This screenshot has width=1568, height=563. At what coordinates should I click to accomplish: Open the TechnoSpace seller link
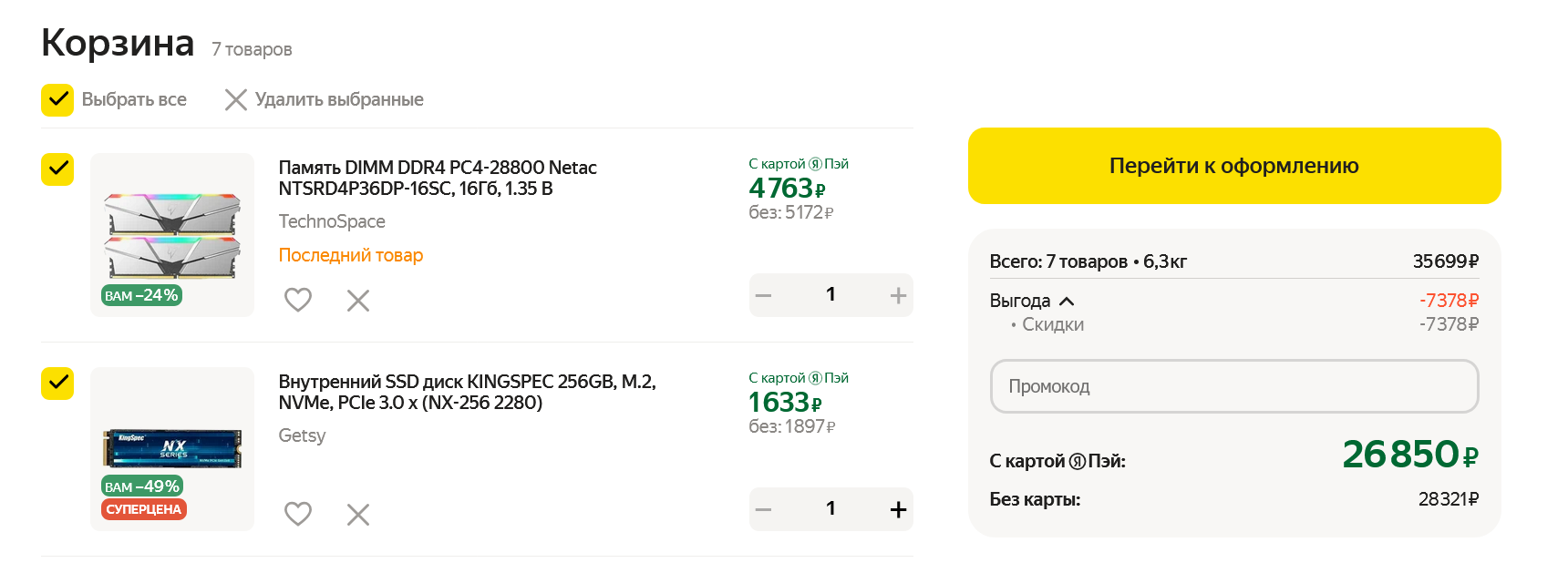coord(332,221)
